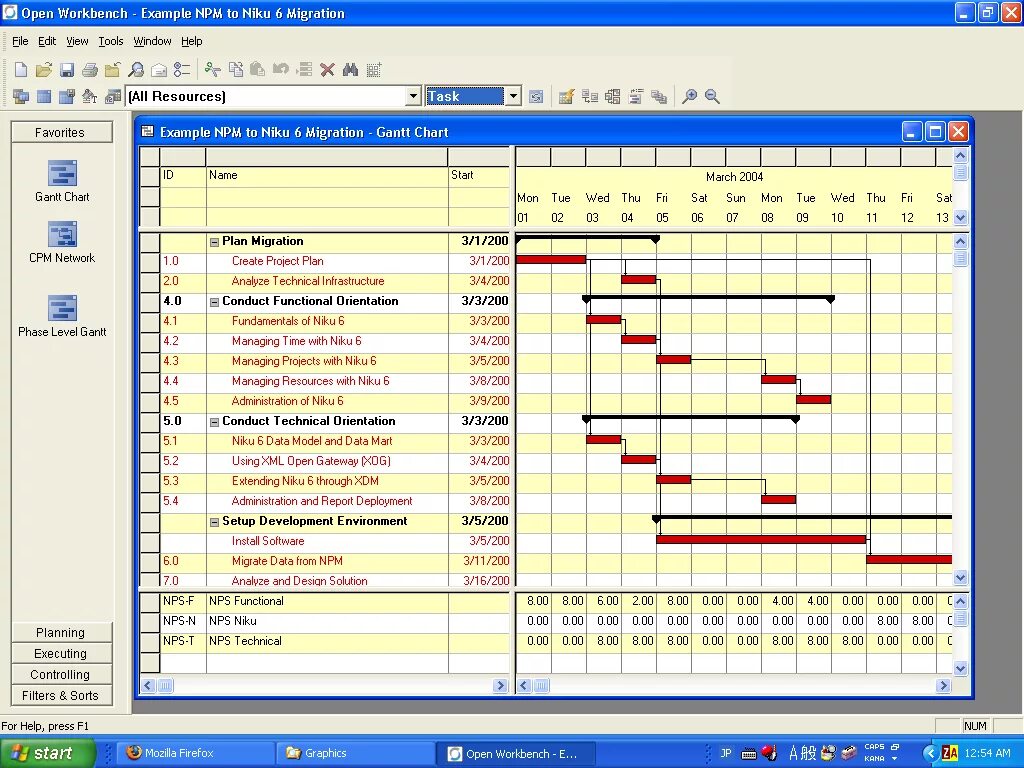Open the File menu
Screen dimensions: 1024x768
(x=20, y=41)
